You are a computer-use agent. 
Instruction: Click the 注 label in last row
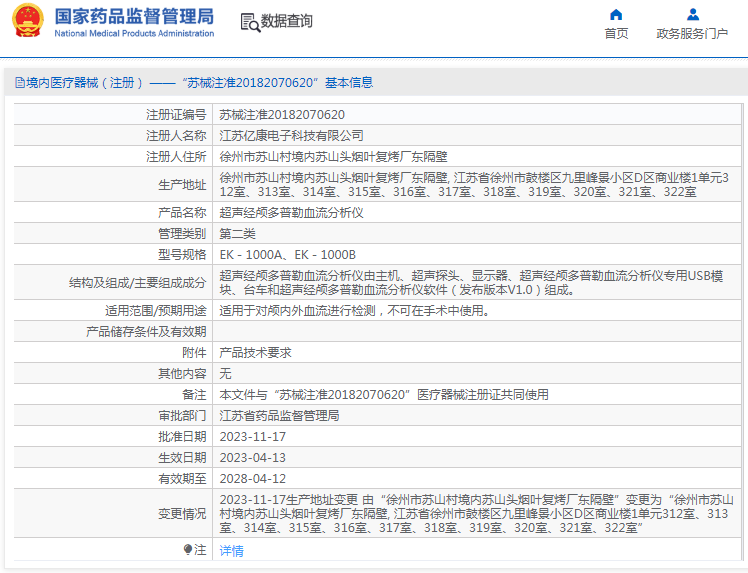pyautogui.click(x=200, y=550)
